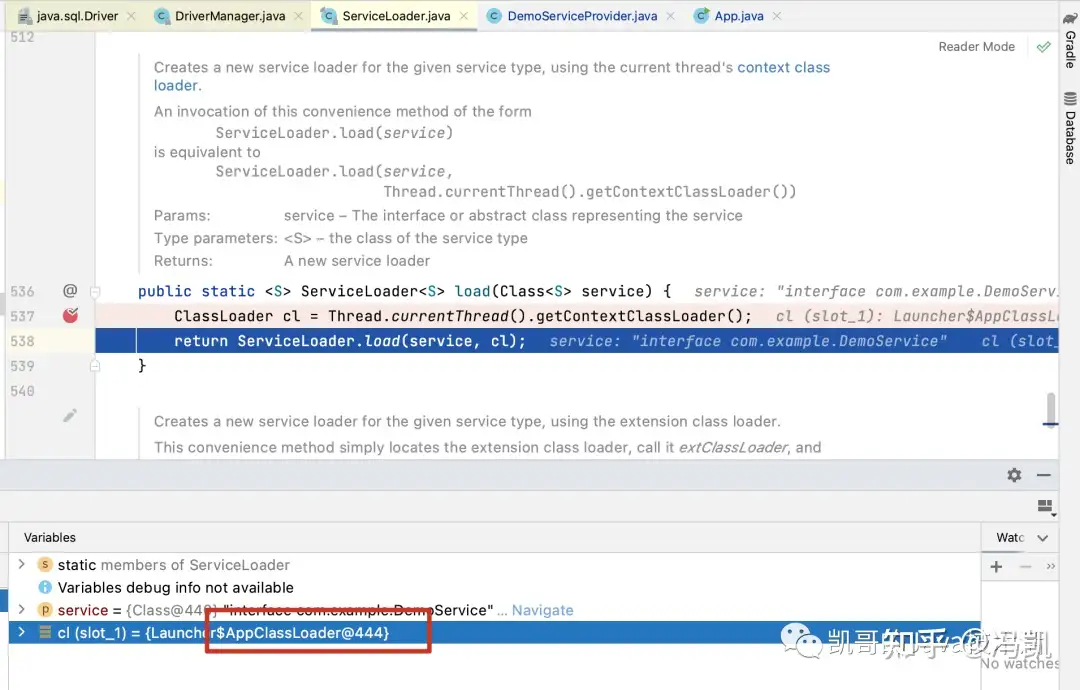The image size is (1080, 690).
Task: Expand the cl (slot_1) variable node
Action: [21, 632]
